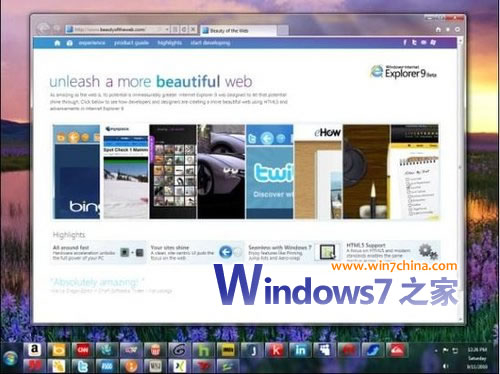Screen dimensions: 500x374
Task: Open the Bing demo thumbnail
Action: point(77,172)
